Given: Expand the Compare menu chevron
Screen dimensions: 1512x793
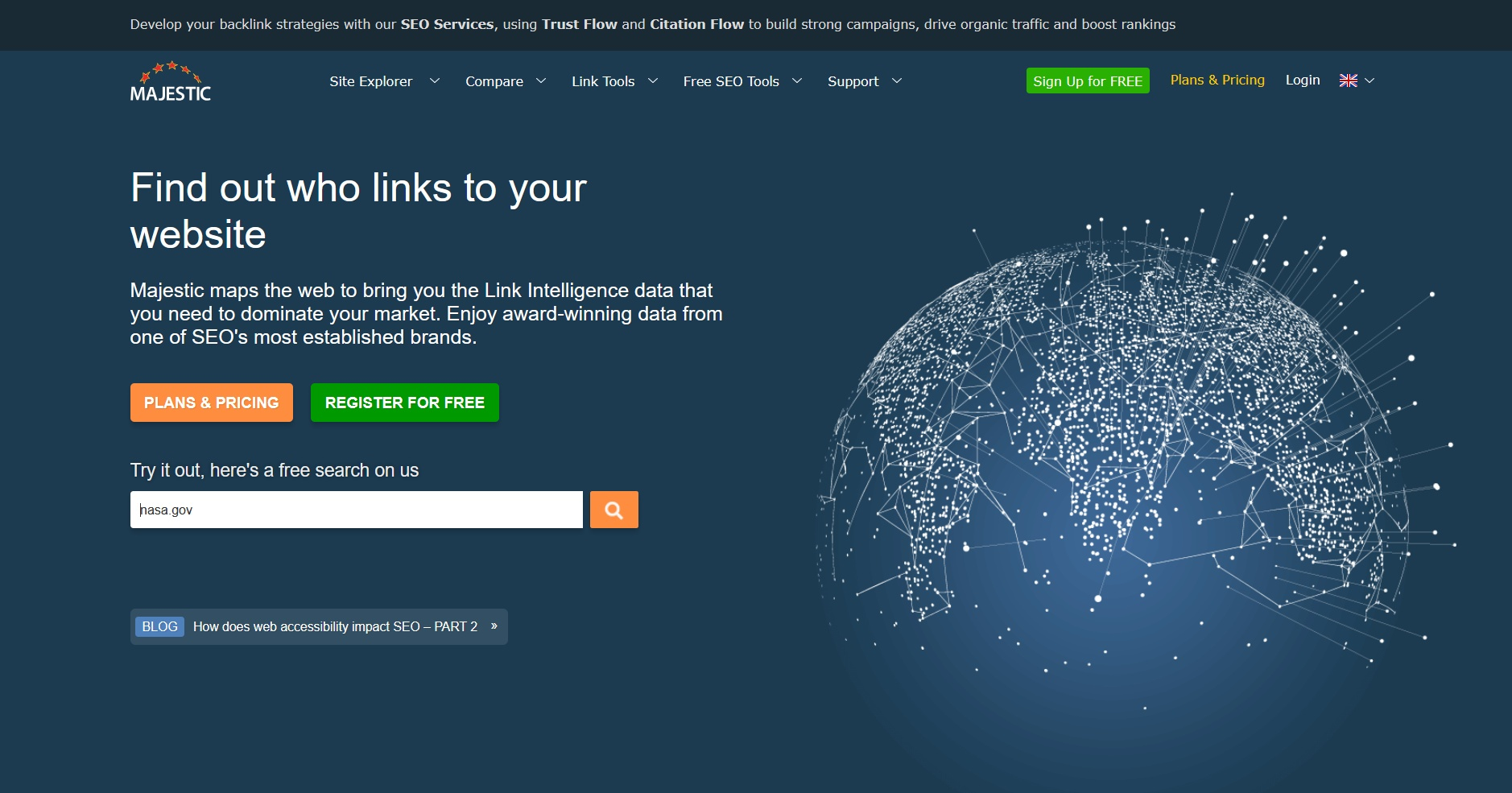Looking at the screenshot, I should (541, 81).
